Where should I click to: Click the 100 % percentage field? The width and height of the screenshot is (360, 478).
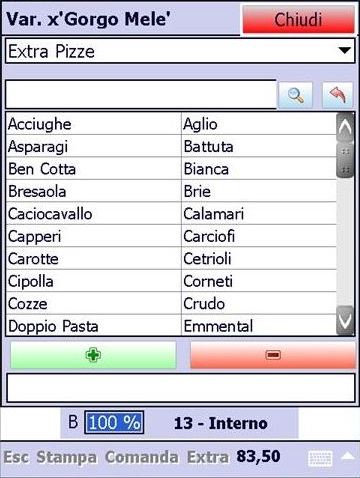click(x=114, y=422)
